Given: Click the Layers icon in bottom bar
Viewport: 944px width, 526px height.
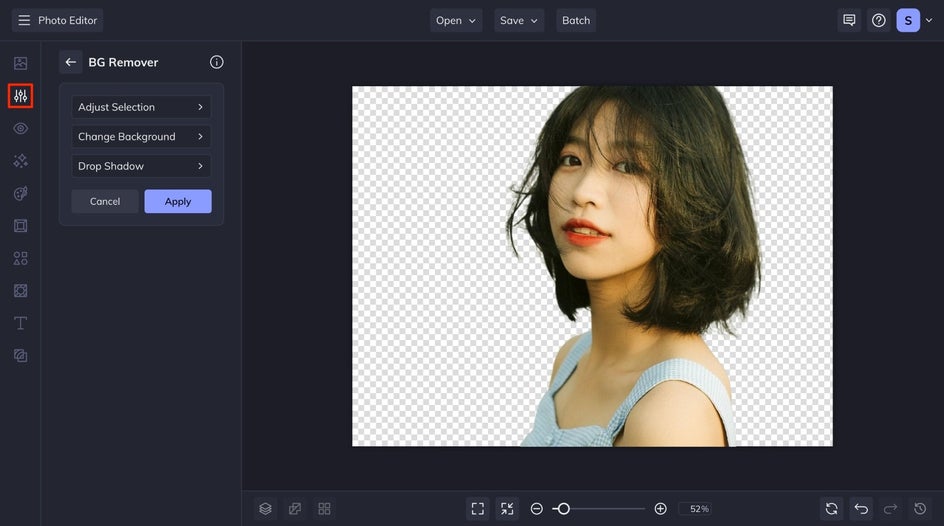Looking at the screenshot, I should pos(265,509).
